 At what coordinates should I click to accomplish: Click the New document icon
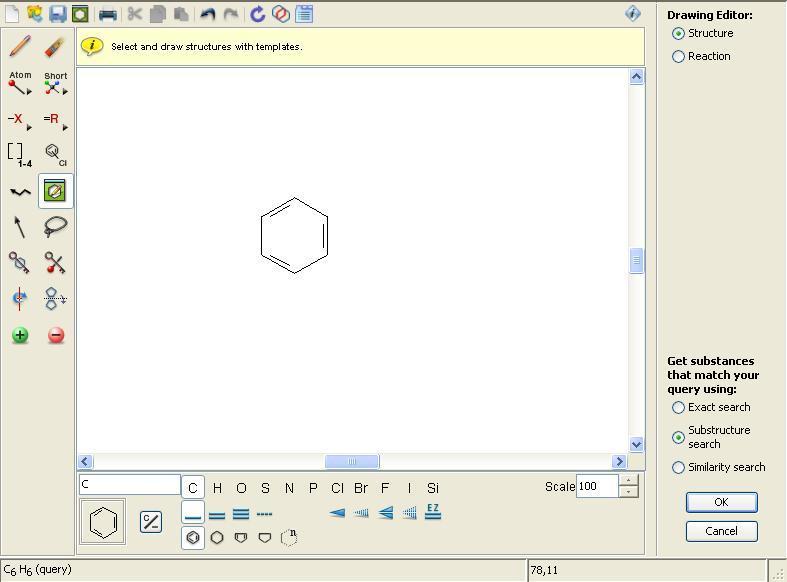13,14
